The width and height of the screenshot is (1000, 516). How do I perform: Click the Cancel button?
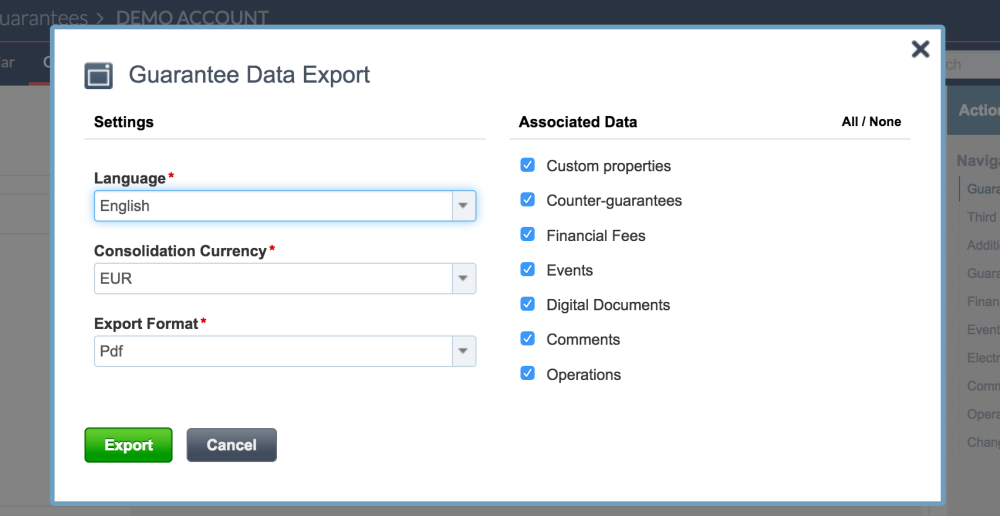pyautogui.click(x=232, y=445)
